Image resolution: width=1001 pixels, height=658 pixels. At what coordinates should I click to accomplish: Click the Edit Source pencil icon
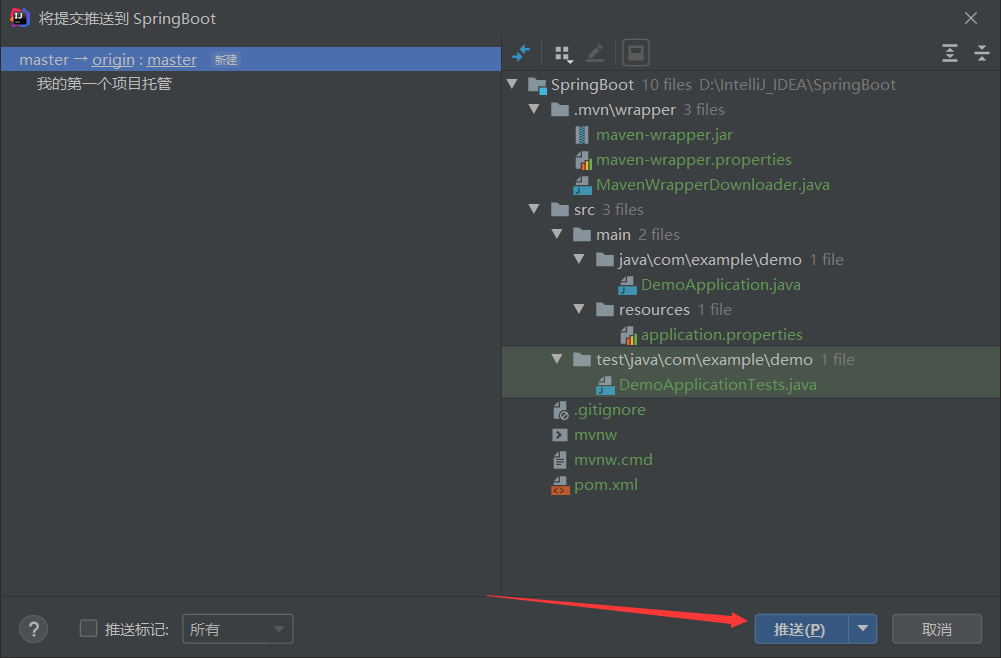click(595, 53)
